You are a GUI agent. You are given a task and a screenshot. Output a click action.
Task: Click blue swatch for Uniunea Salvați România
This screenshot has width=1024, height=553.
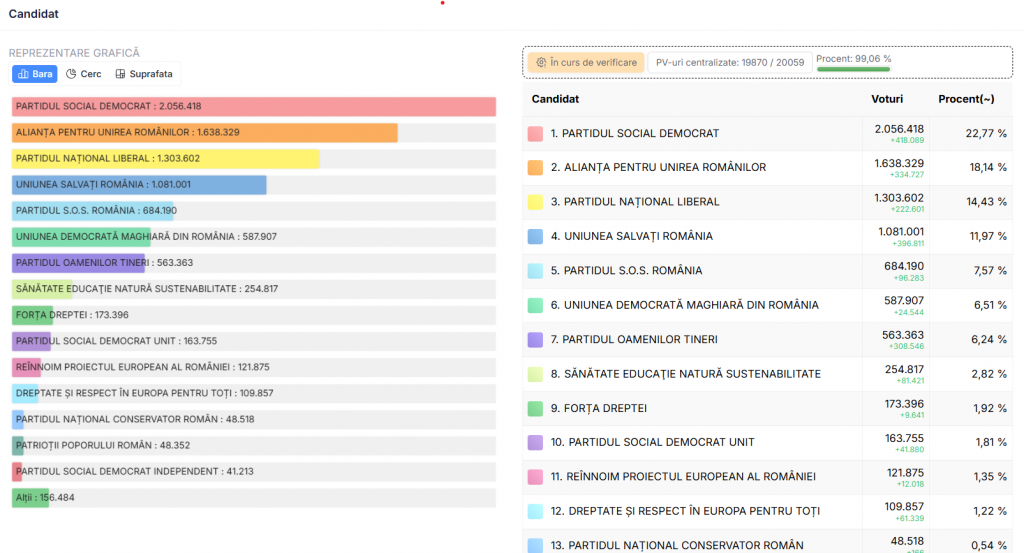coord(535,236)
